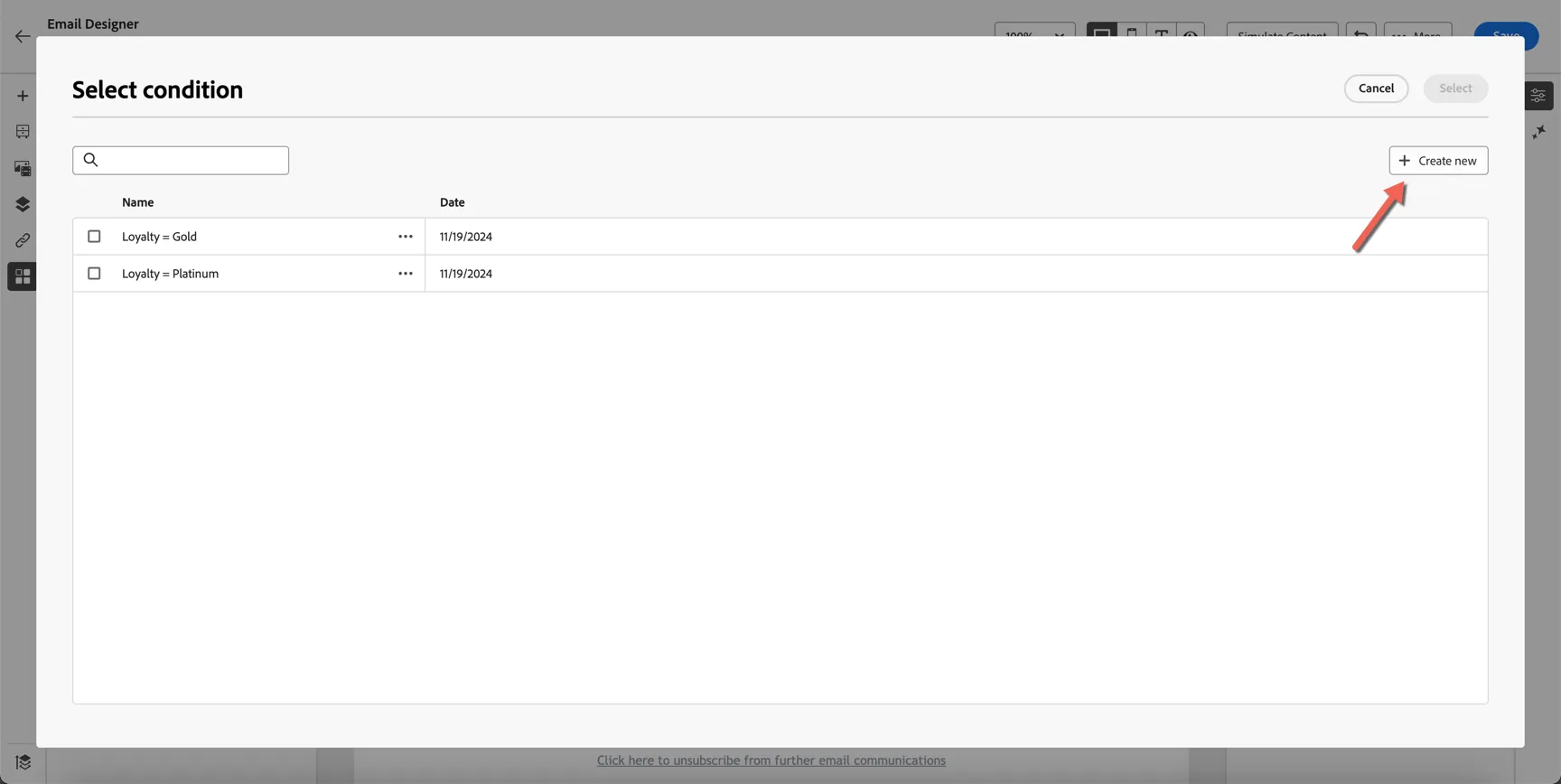Open more options for Loyalty = Gold

click(406, 237)
